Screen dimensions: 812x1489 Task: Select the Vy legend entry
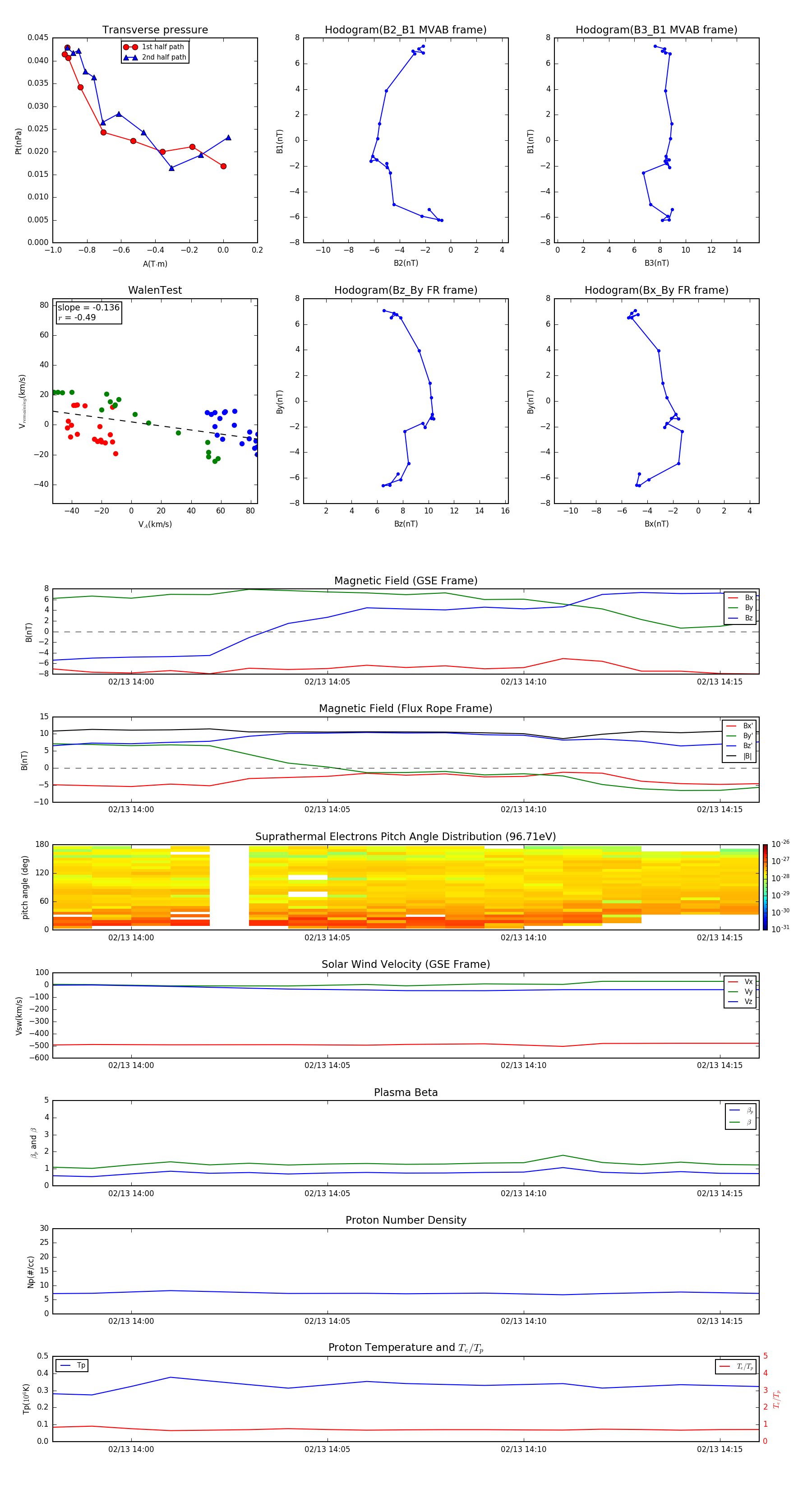point(740,991)
